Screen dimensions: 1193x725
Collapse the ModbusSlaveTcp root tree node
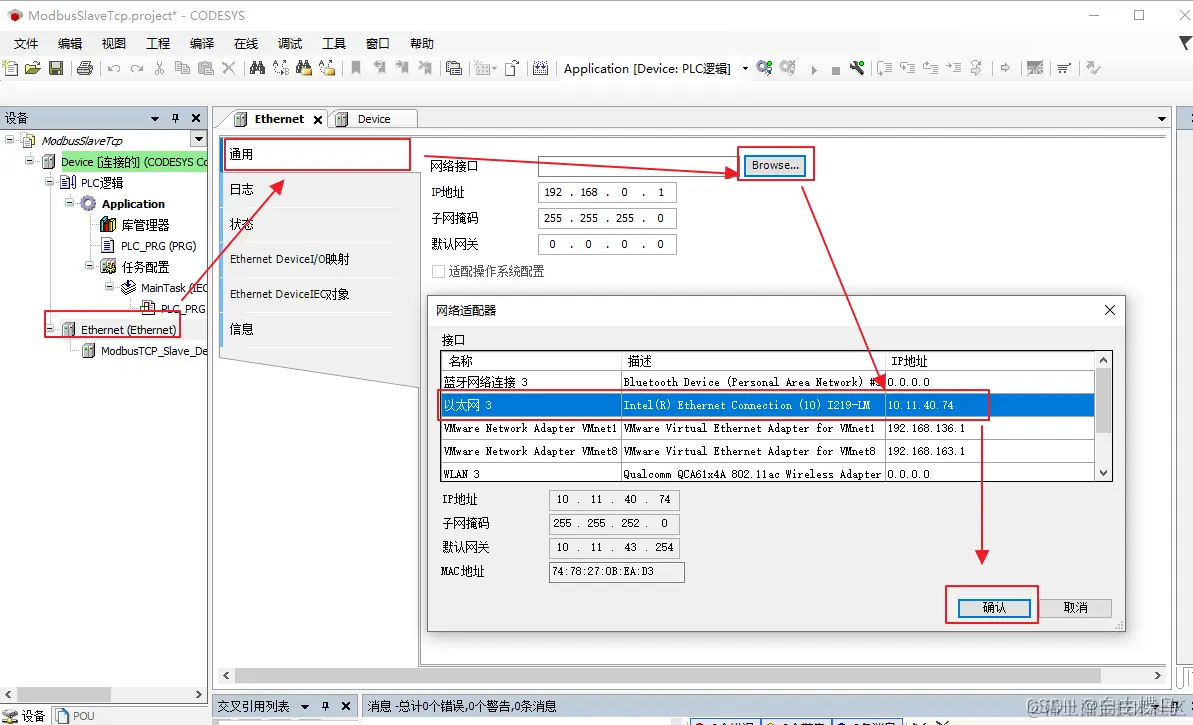[10, 139]
